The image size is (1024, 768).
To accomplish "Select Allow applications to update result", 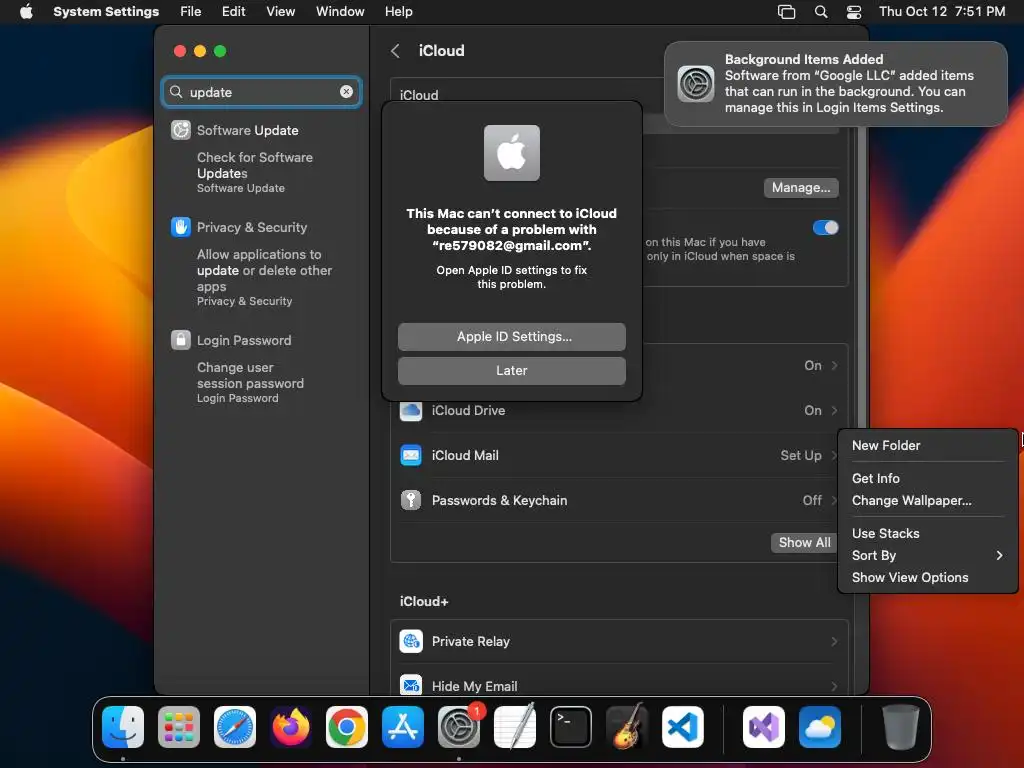I will (x=264, y=278).
